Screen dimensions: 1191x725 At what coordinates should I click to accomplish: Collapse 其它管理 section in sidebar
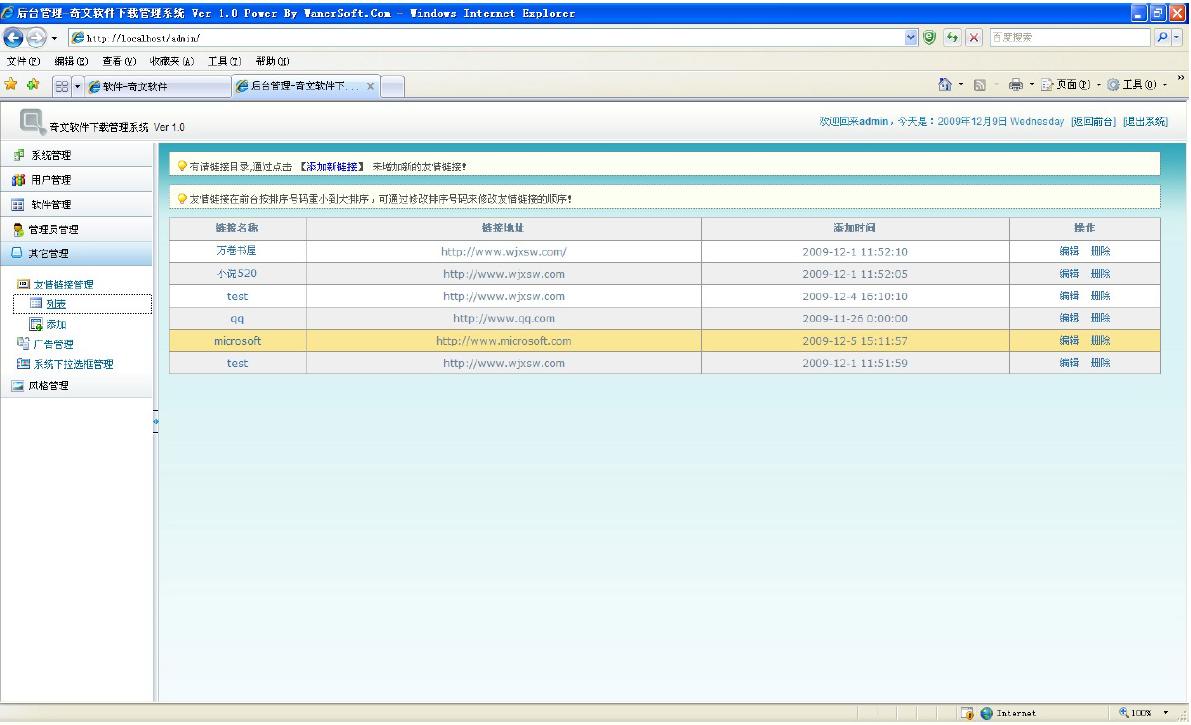76,253
